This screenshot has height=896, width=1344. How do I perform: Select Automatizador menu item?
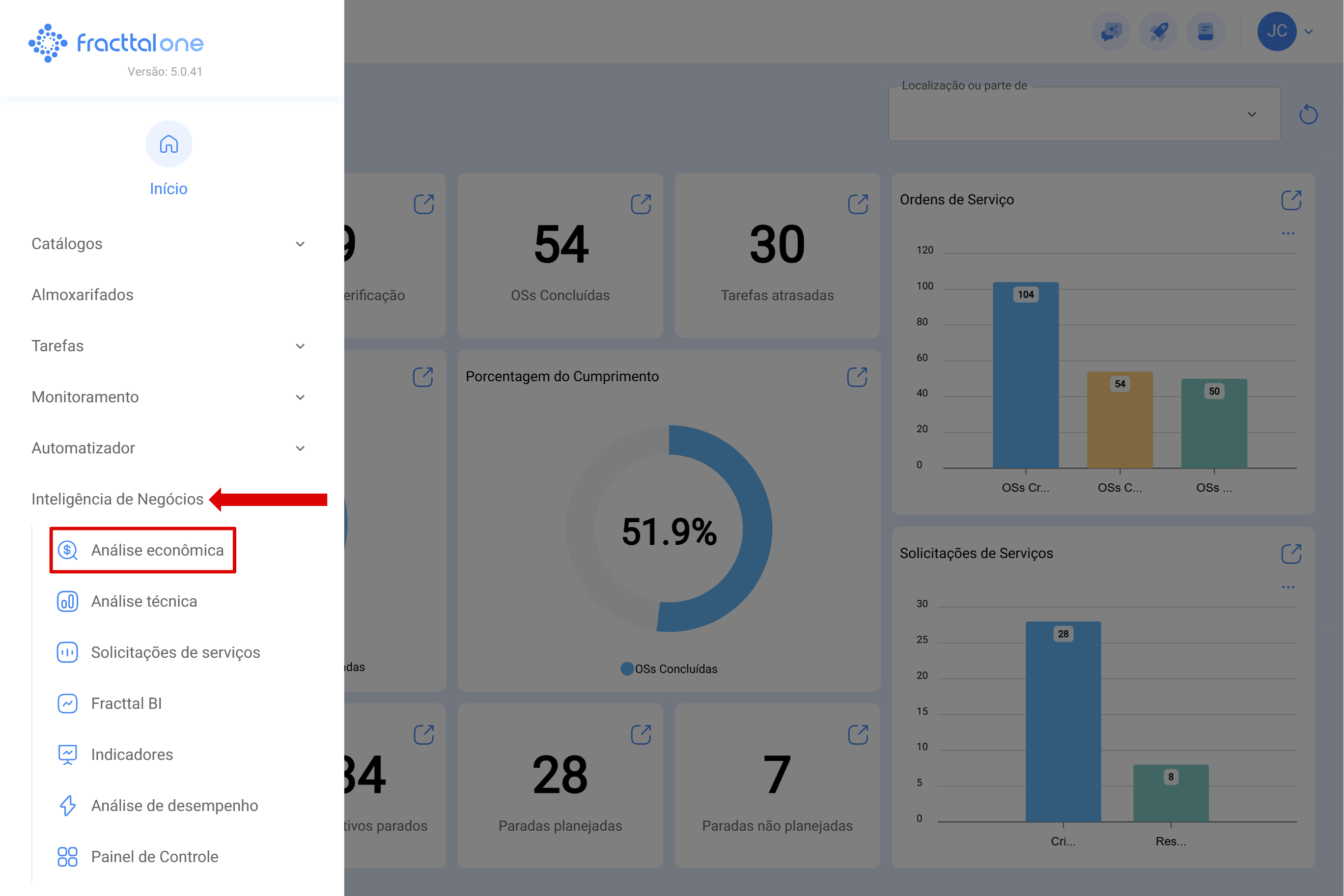84,448
